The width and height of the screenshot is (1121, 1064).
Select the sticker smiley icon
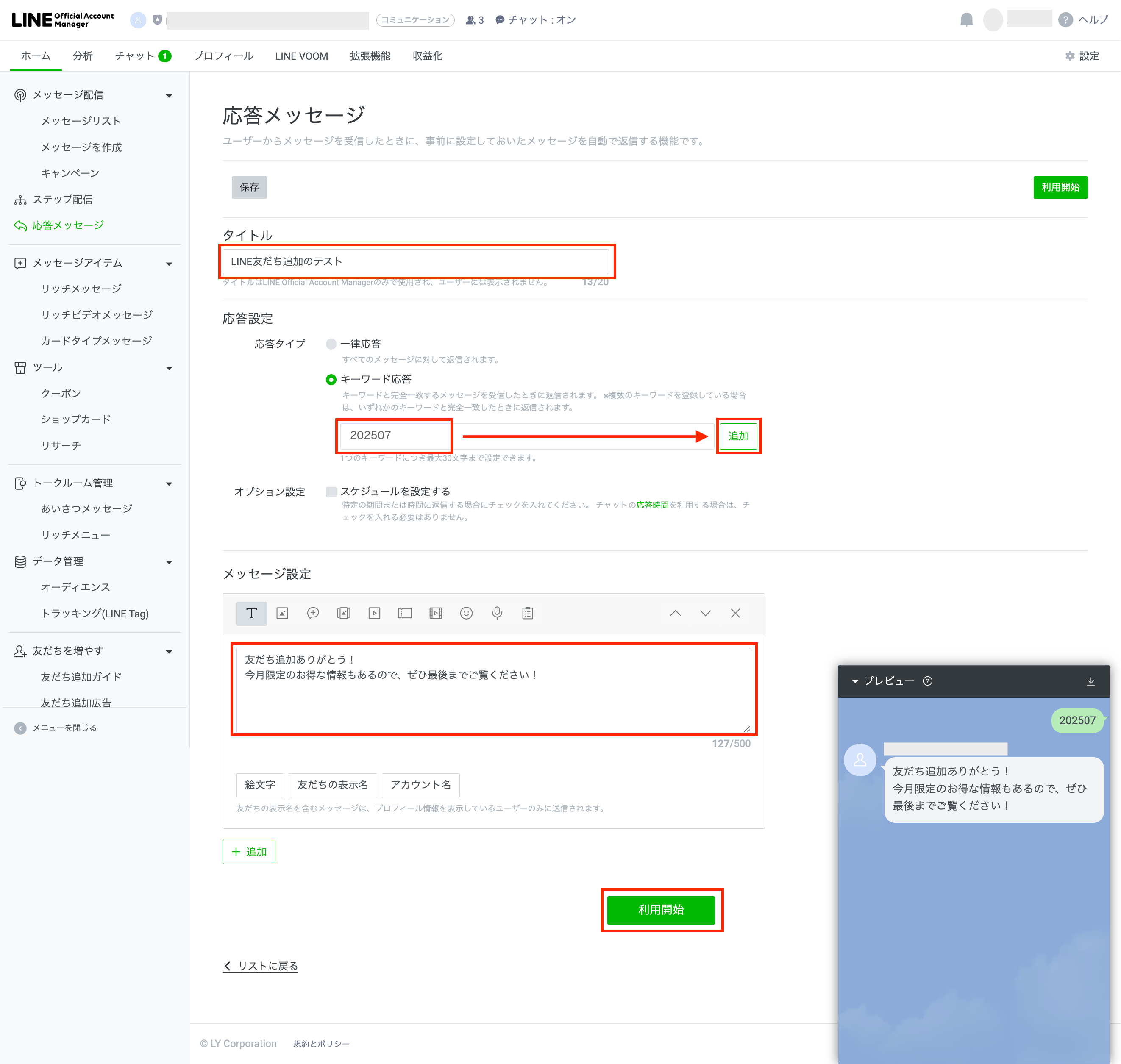[466, 613]
